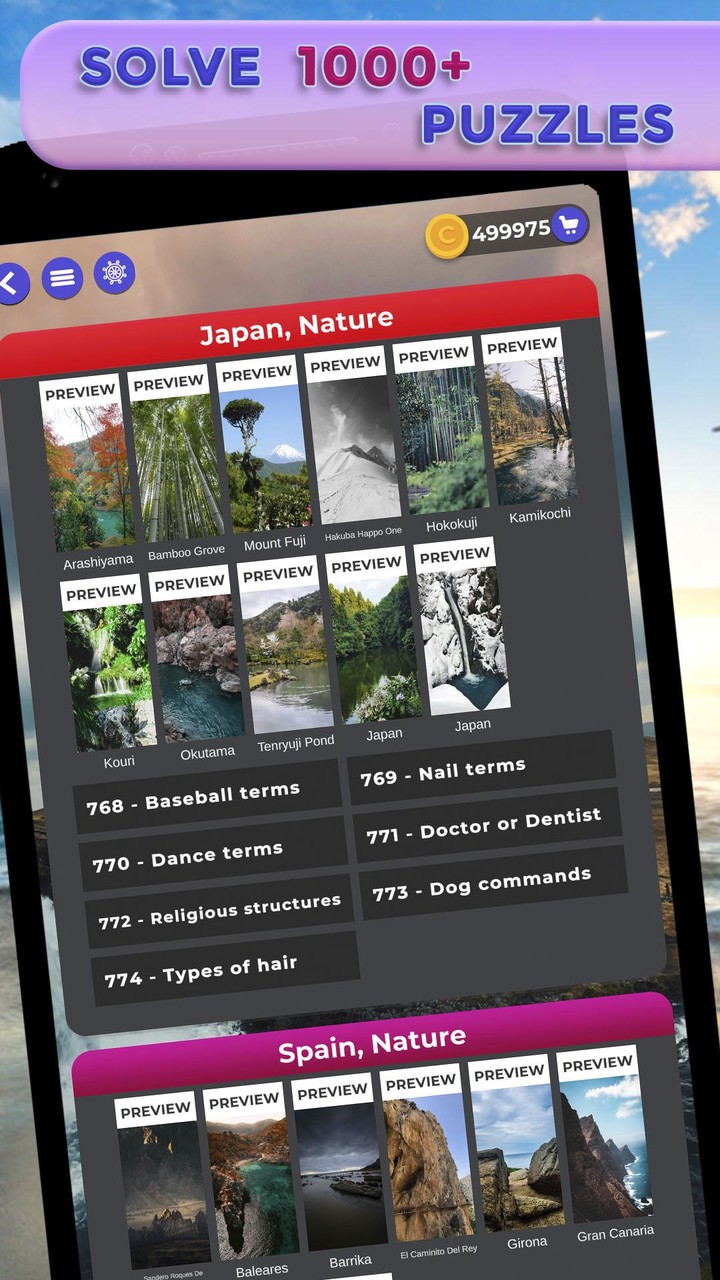
Task: Open puzzle 772 - Religious structures
Action: 220,913
